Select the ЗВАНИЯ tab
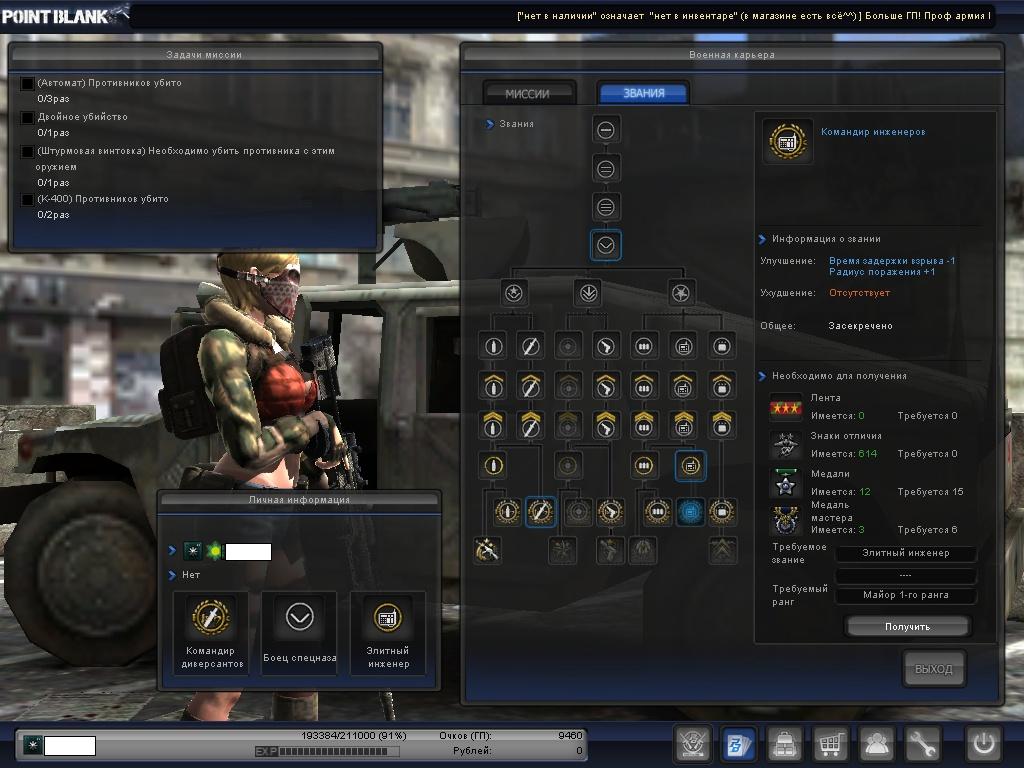 point(643,93)
